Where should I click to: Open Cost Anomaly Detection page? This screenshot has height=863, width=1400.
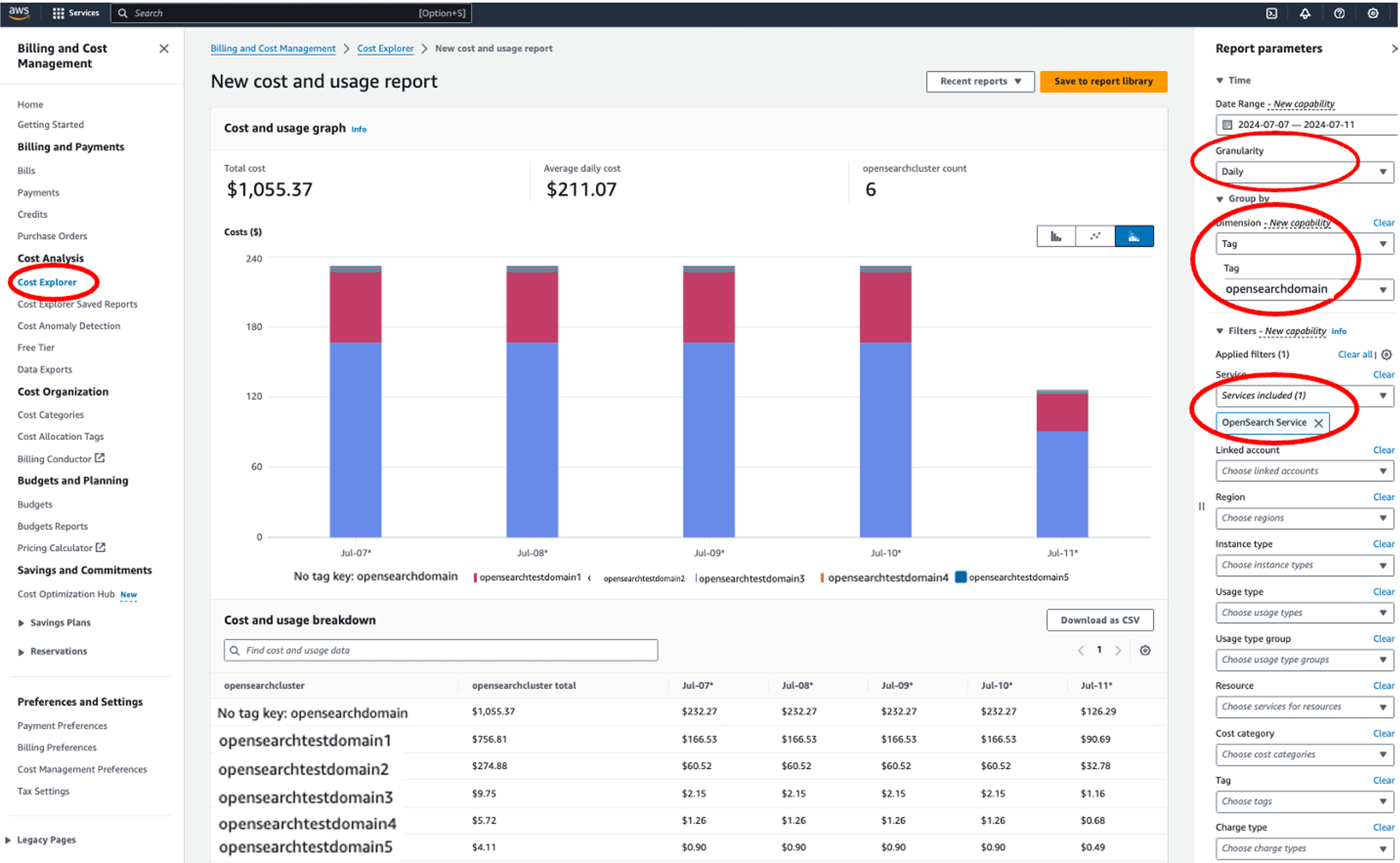68,326
